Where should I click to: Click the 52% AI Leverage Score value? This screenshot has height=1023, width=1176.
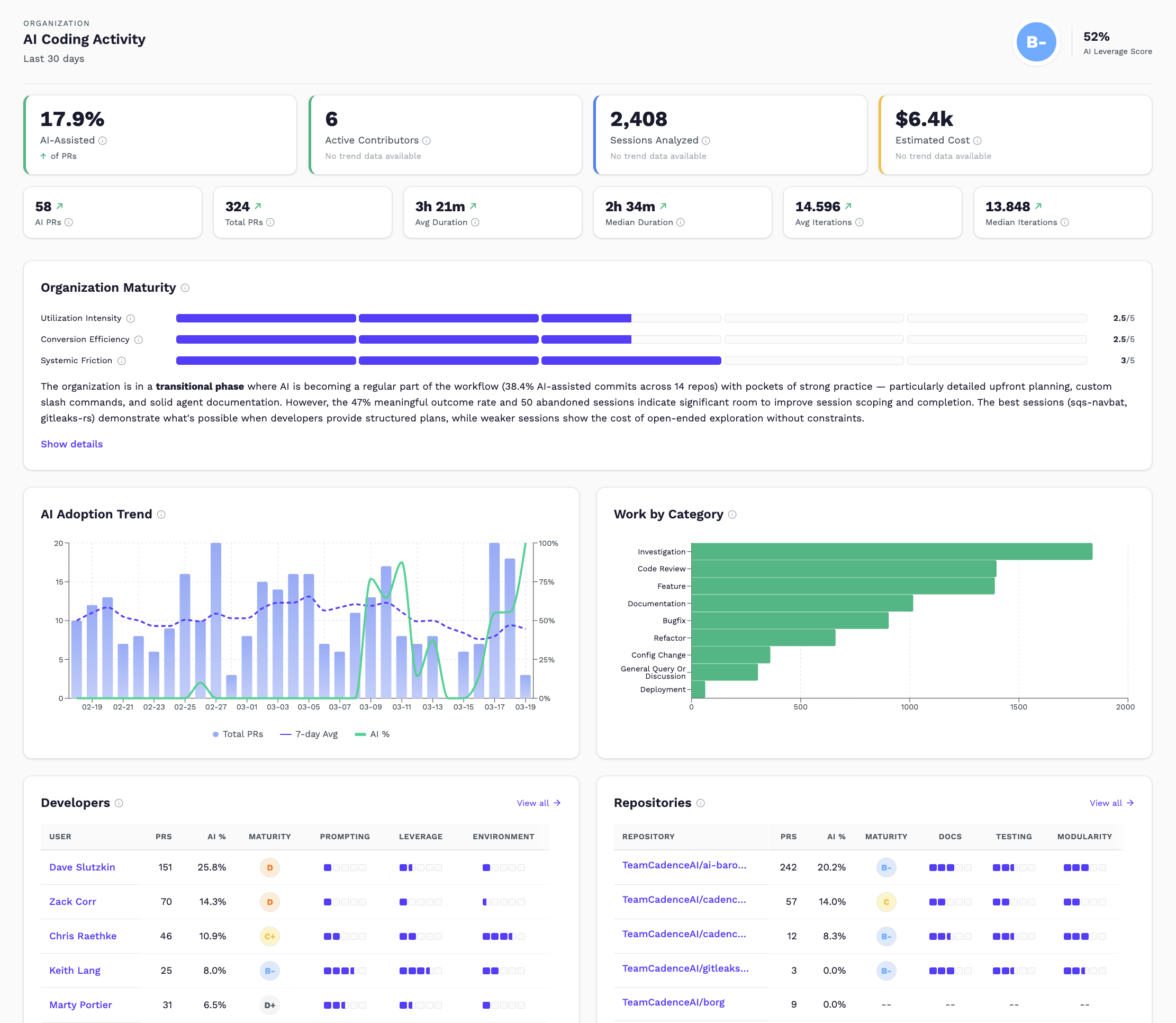tap(1096, 37)
